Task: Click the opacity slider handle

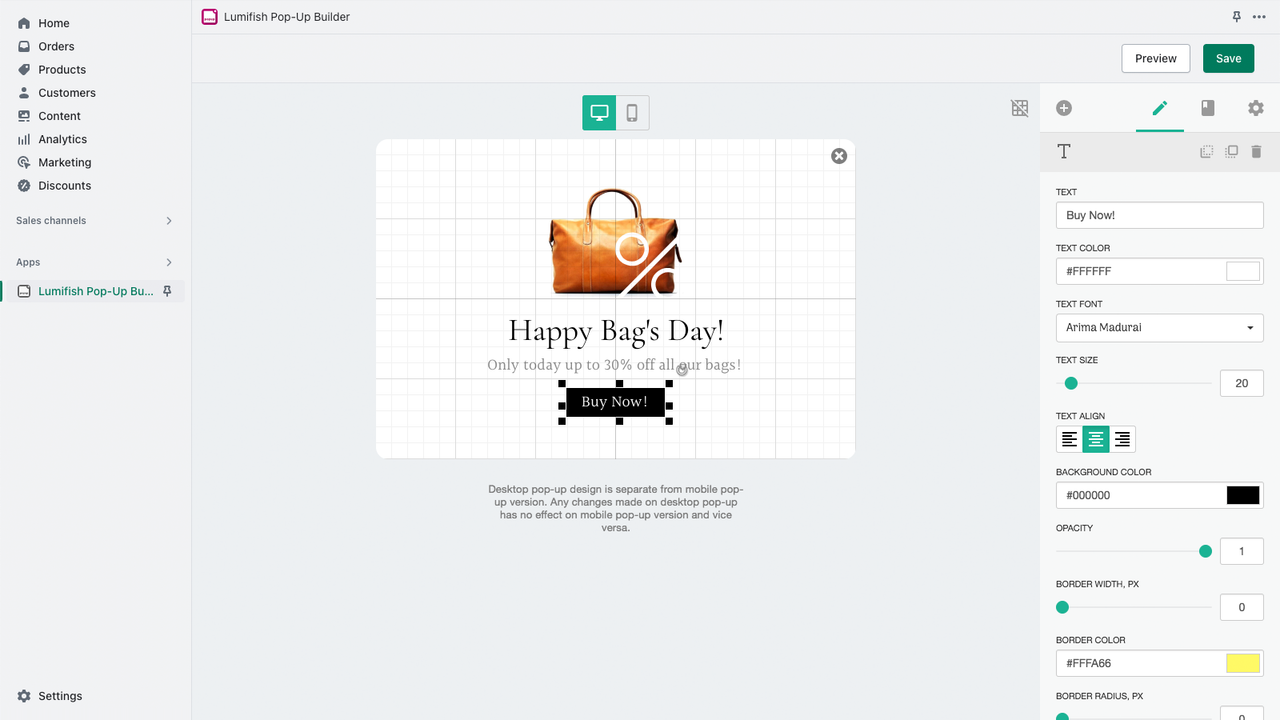Action: 1205,551
